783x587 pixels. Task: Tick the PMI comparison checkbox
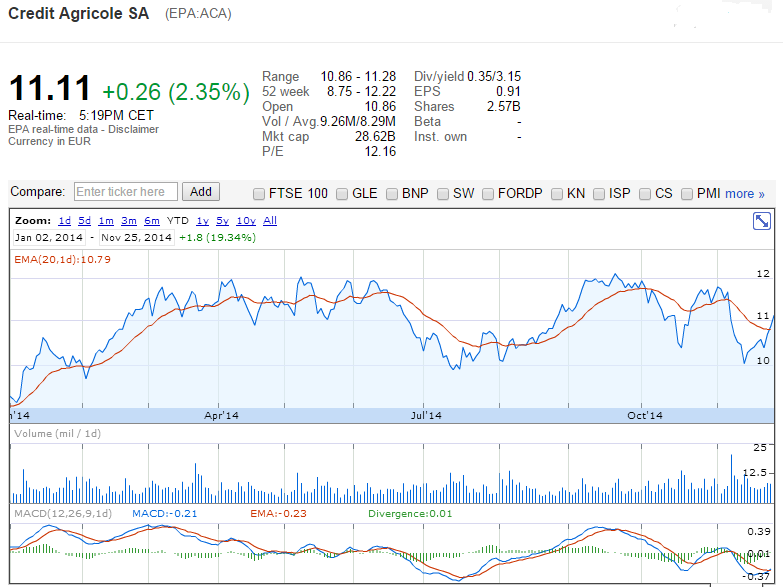click(x=687, y=194)
